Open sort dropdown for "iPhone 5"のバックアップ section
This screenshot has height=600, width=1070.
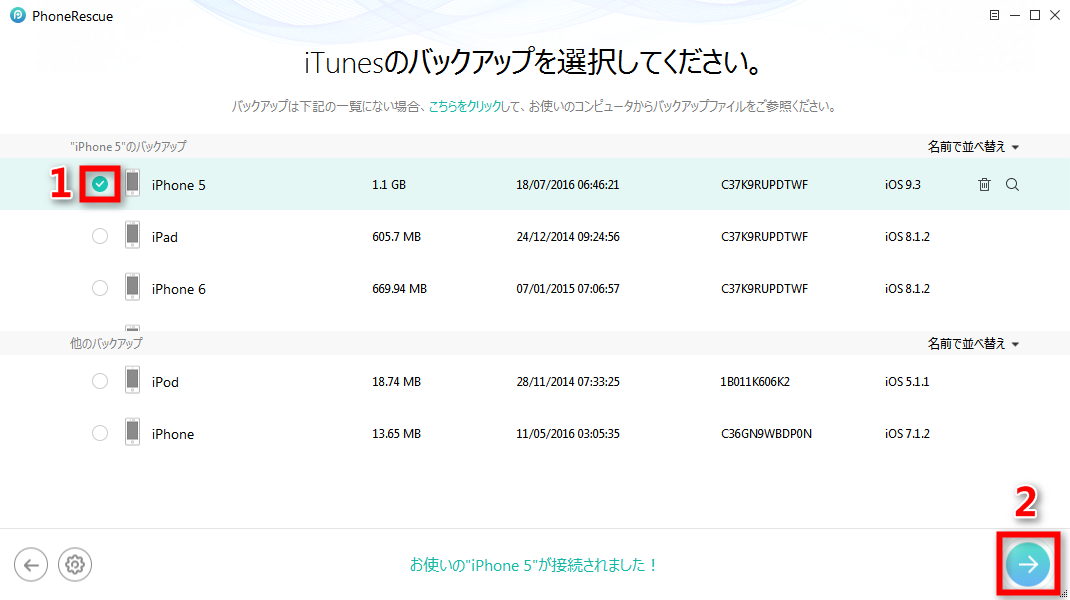pos(973,147)
